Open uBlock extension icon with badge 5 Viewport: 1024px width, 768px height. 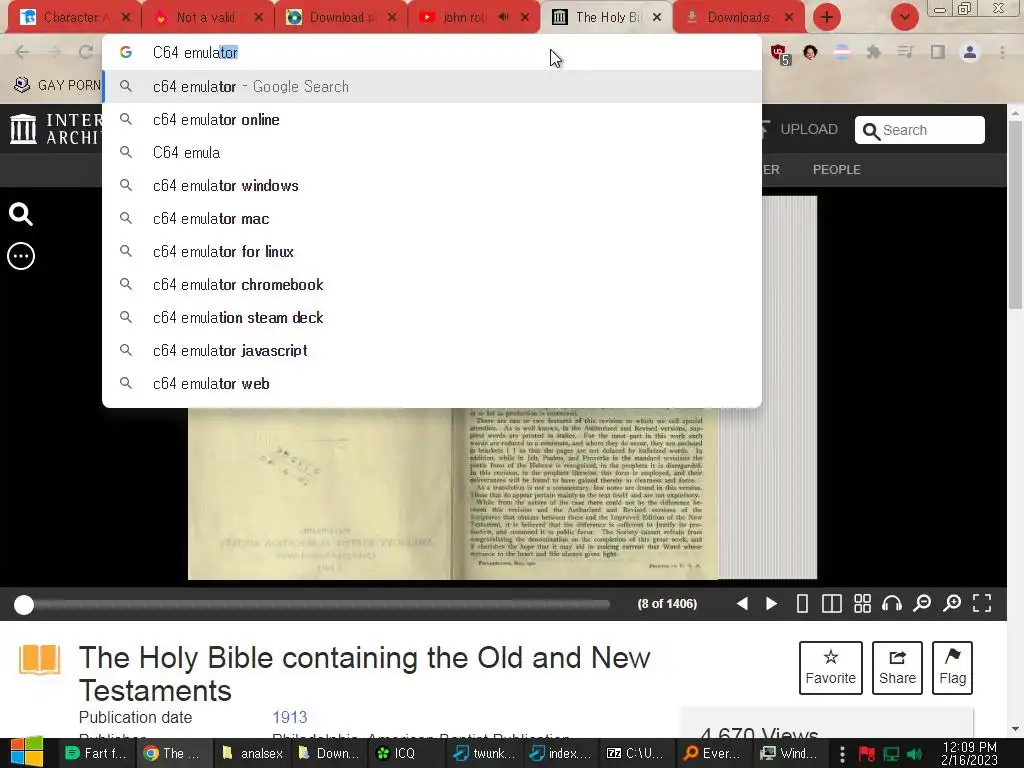click(x=780, y=53)
